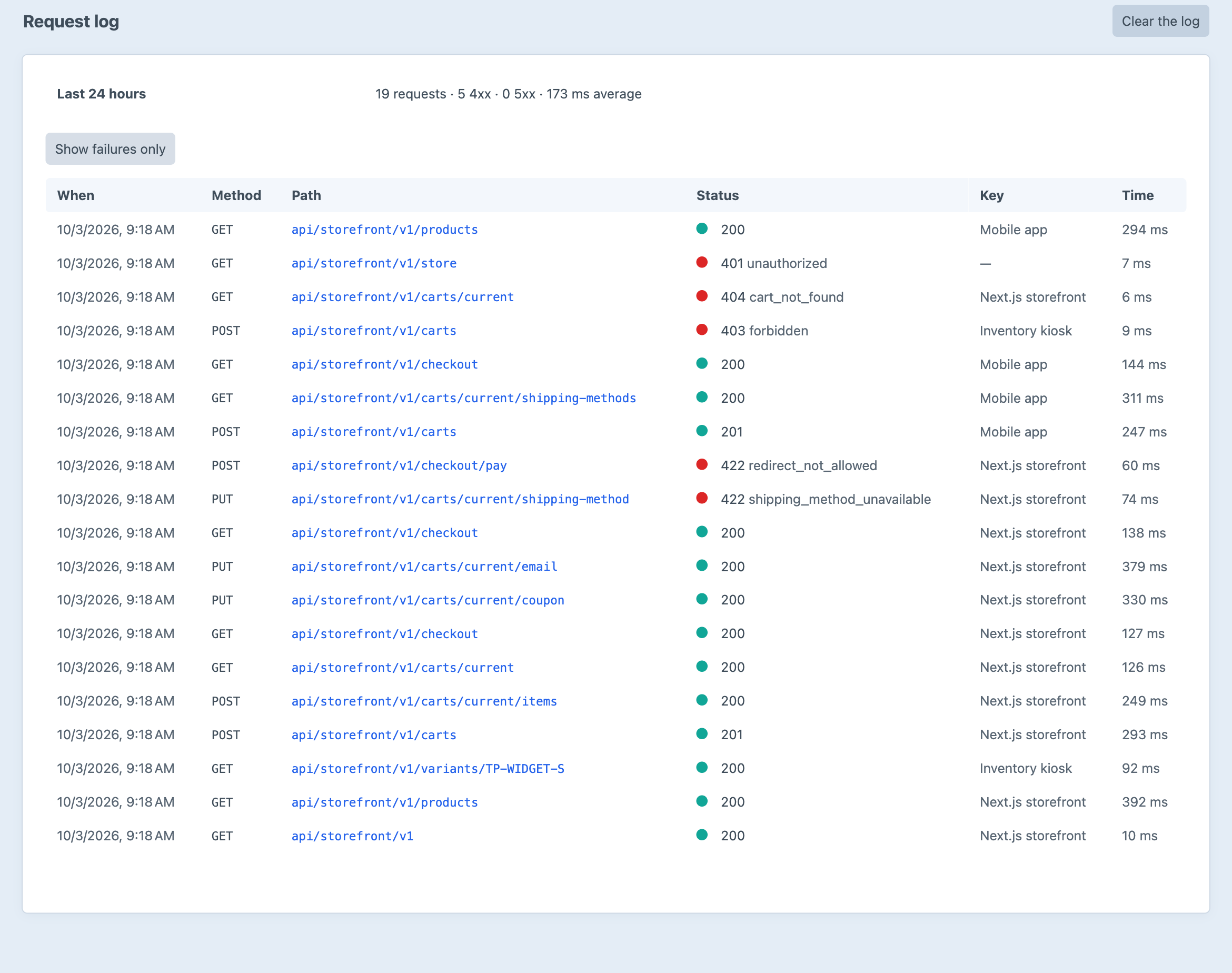Click the red dot beside 403 forbidden

(x=702, y=329)
